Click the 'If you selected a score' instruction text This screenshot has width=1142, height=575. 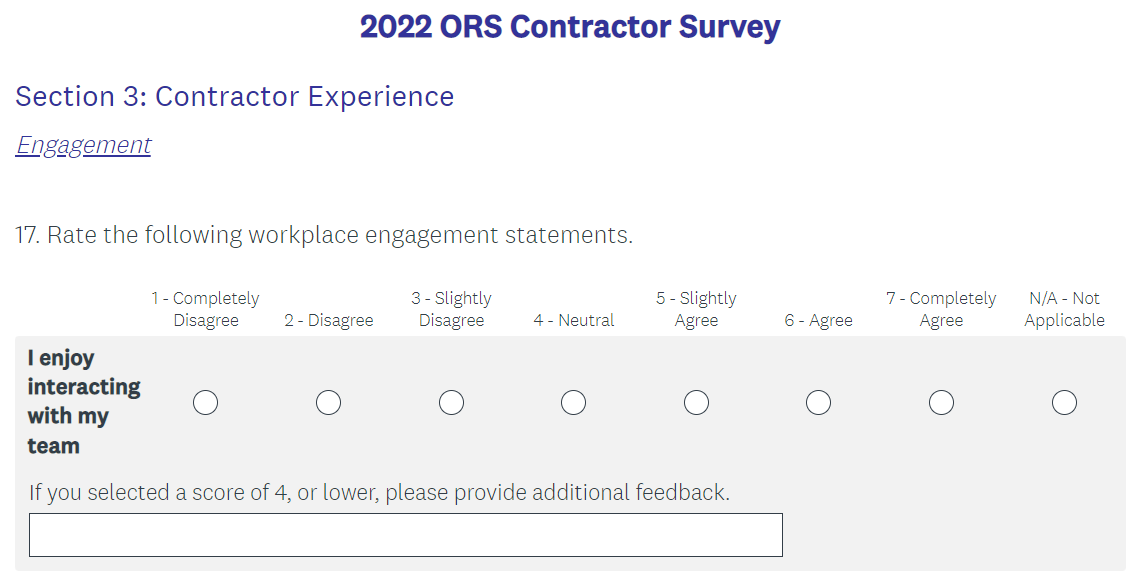(x=379, y=492)
